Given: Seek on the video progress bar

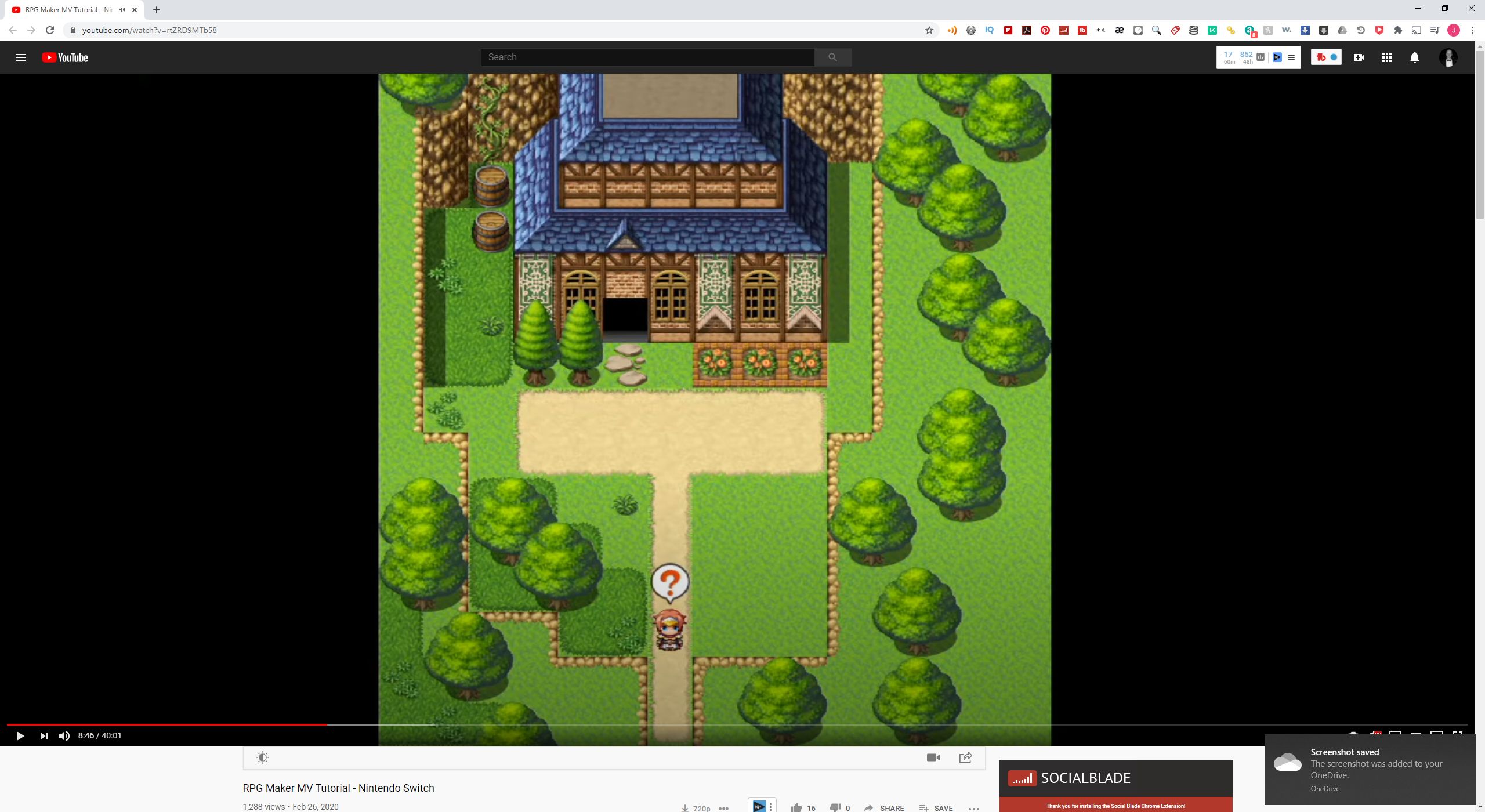Looking at the screenshot, I should pos(737,724).
